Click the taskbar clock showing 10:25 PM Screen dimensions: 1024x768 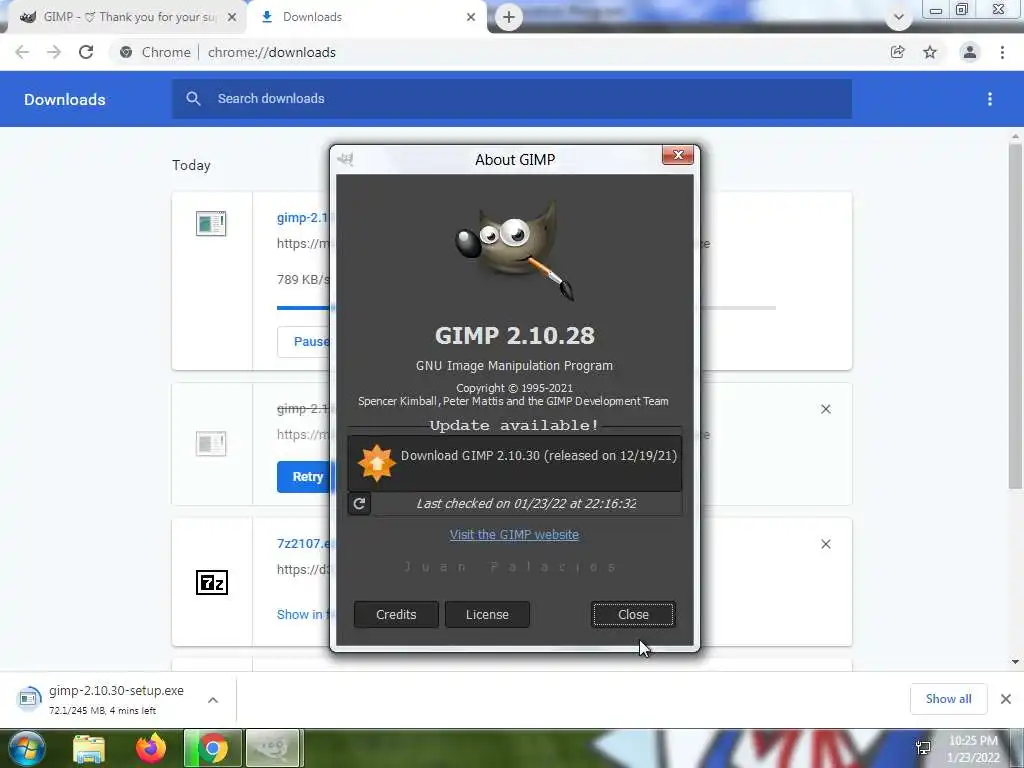[x=973, y=749]
